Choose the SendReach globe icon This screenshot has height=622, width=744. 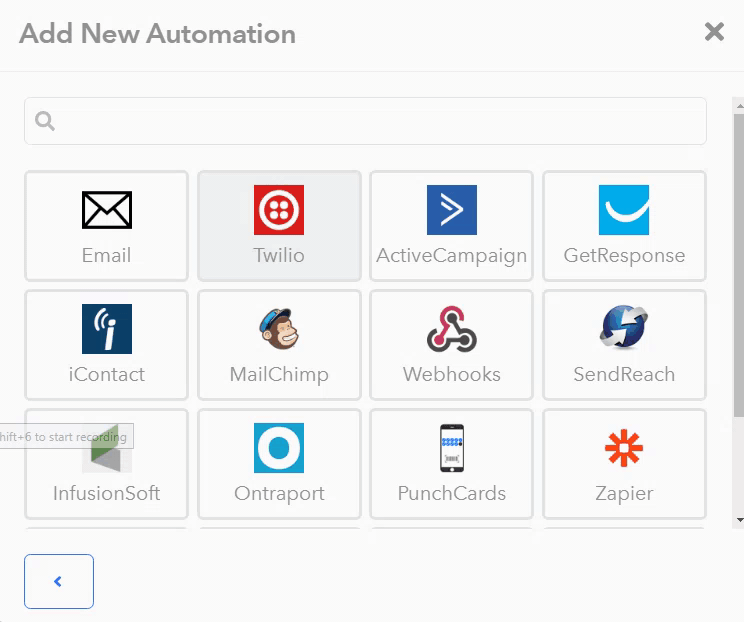click(x=624, y=327)
